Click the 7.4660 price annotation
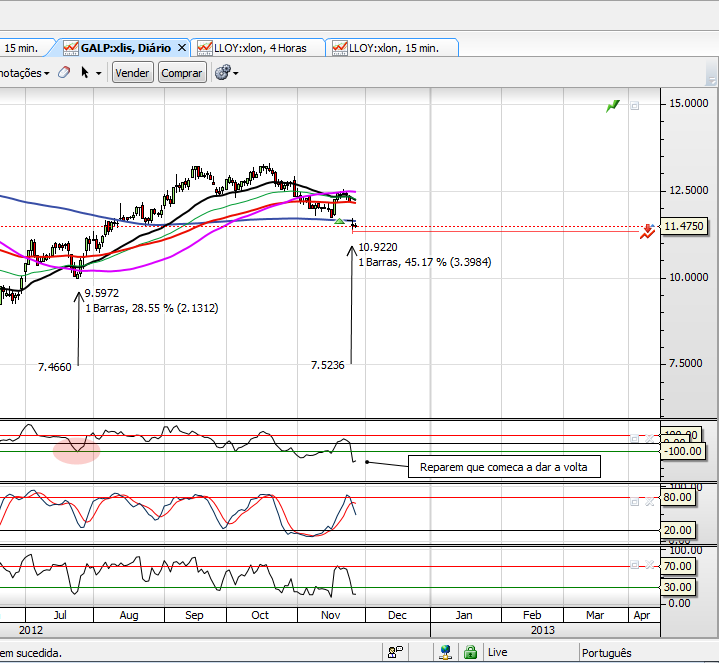 pos(55,367)
